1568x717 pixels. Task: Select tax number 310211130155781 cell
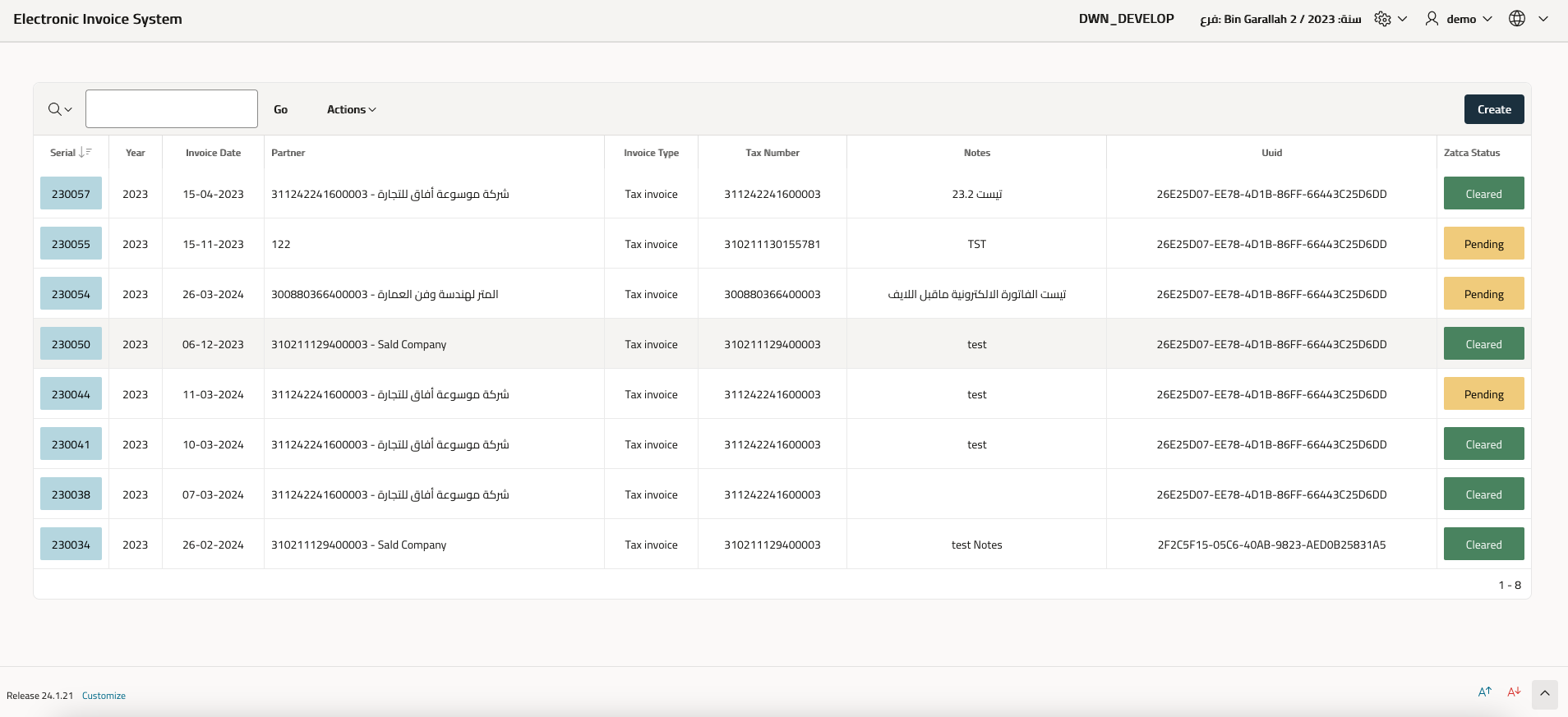[772, 244]
